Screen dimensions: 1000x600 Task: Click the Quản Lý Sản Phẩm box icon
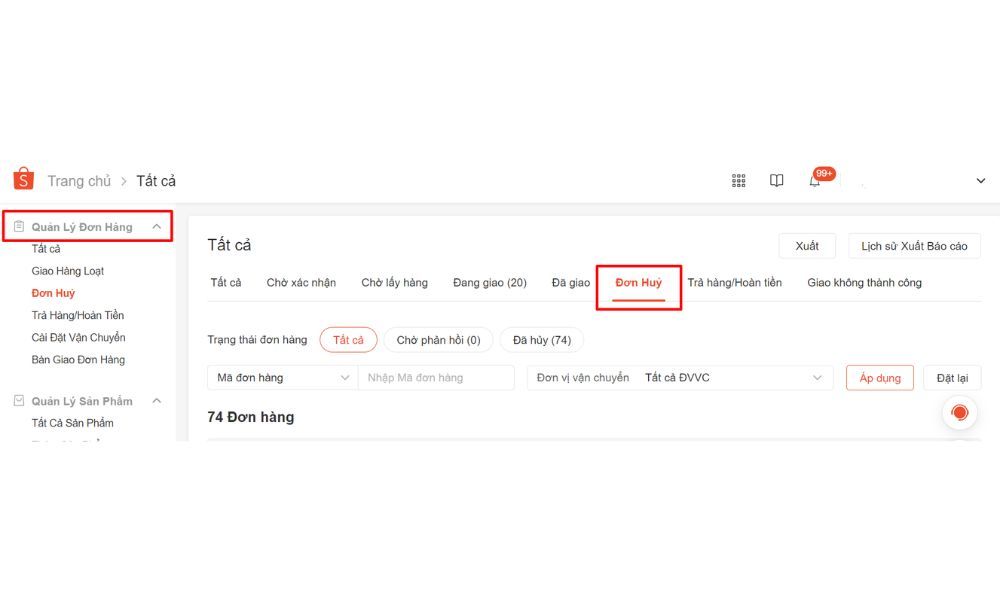point(19,400)
